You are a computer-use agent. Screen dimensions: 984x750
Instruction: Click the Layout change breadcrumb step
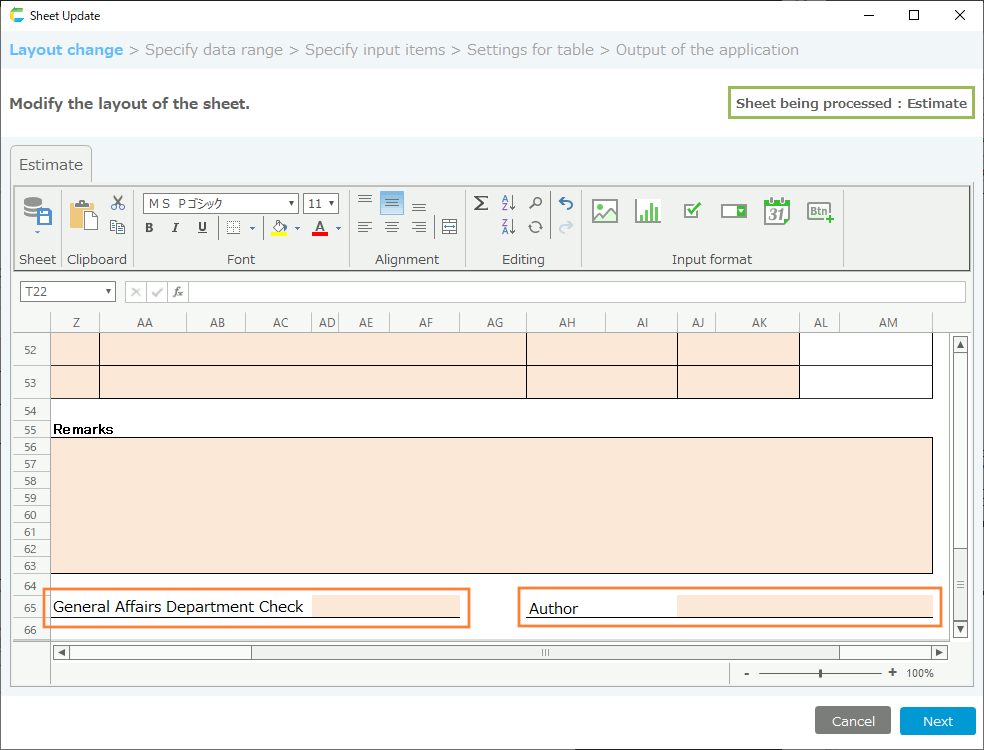click(x=66, y=50)
